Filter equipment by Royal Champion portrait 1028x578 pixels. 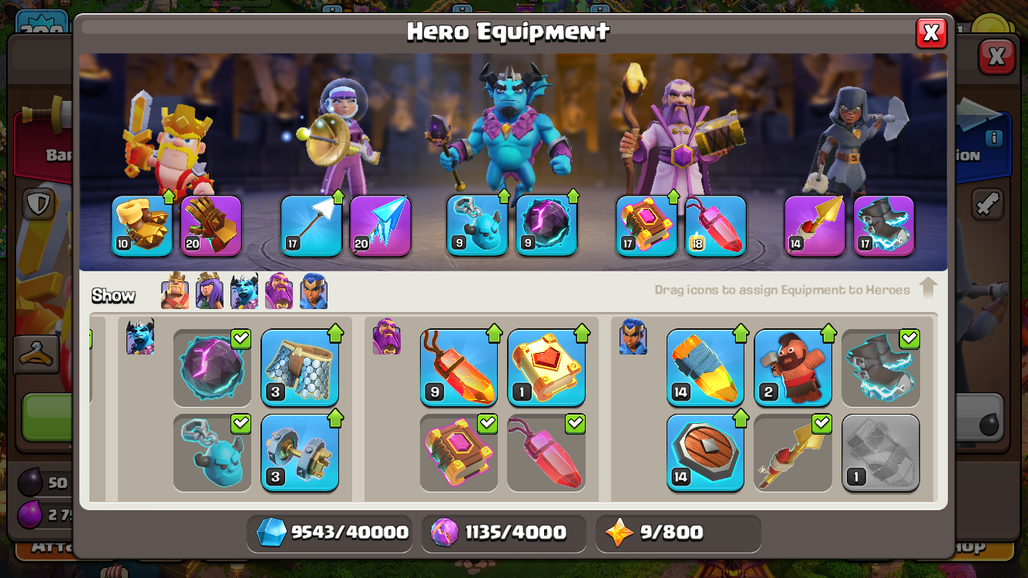click(314, 291)
